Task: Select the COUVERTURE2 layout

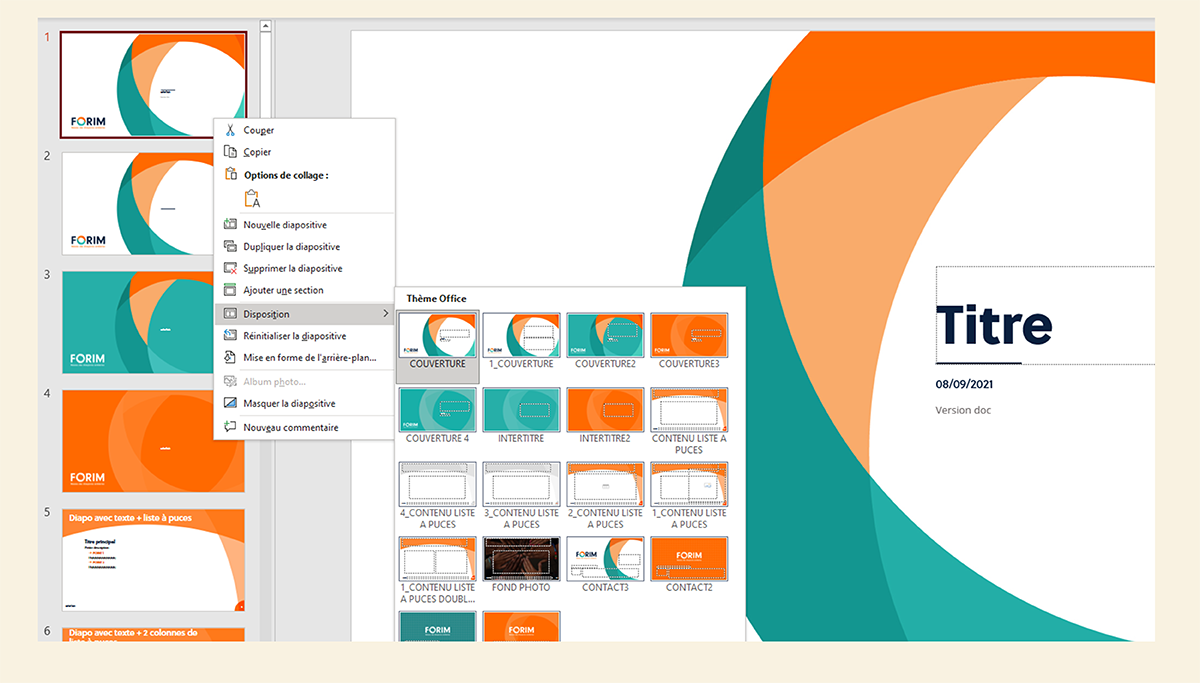Action: tap(606, 336)
